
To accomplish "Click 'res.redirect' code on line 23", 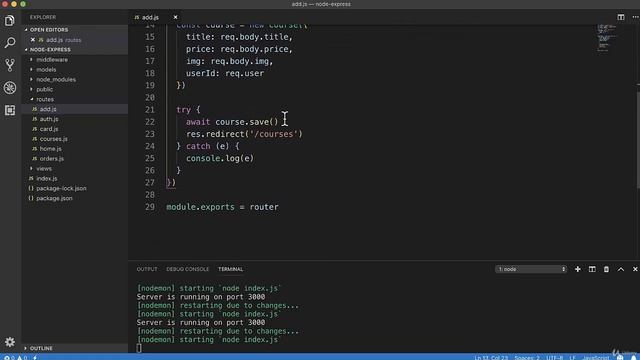I will [x=216, y=134].
